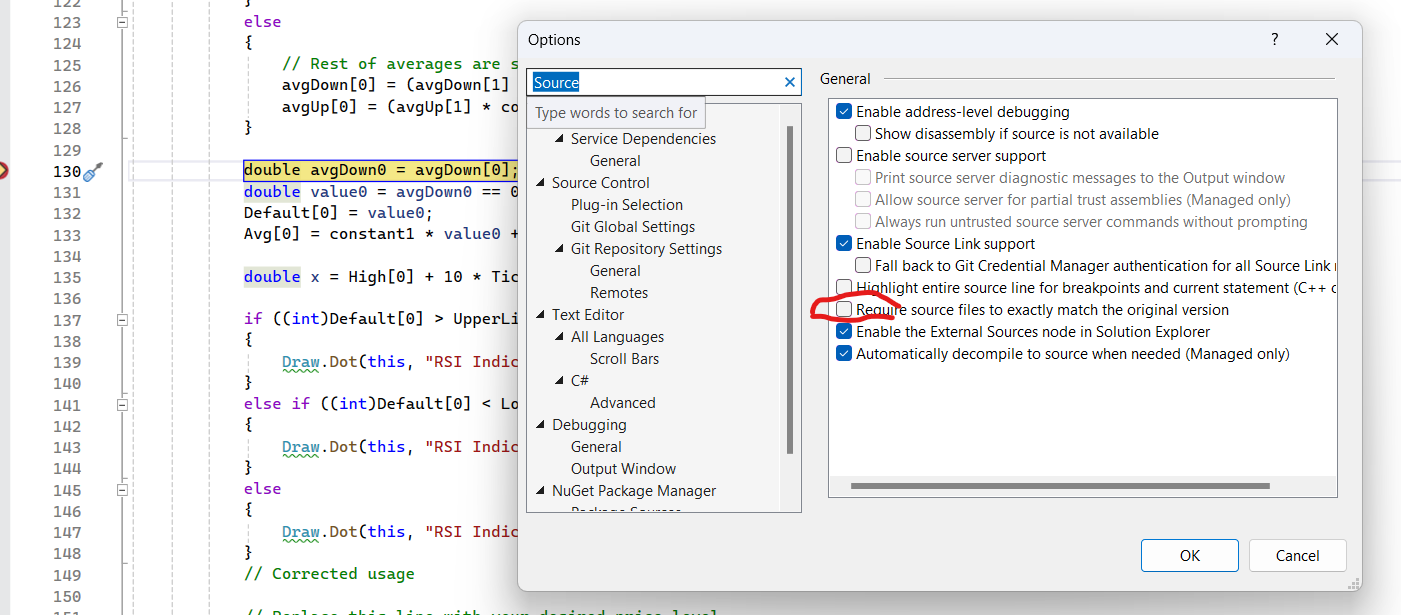Click '// Rest of averages' comment line

click(400, 64)
